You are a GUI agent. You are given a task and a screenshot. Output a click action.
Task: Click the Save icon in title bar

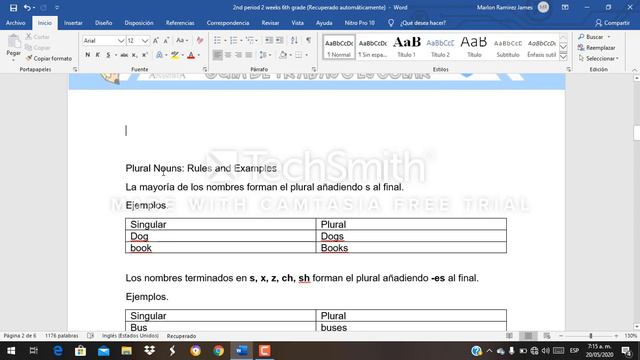13,8
